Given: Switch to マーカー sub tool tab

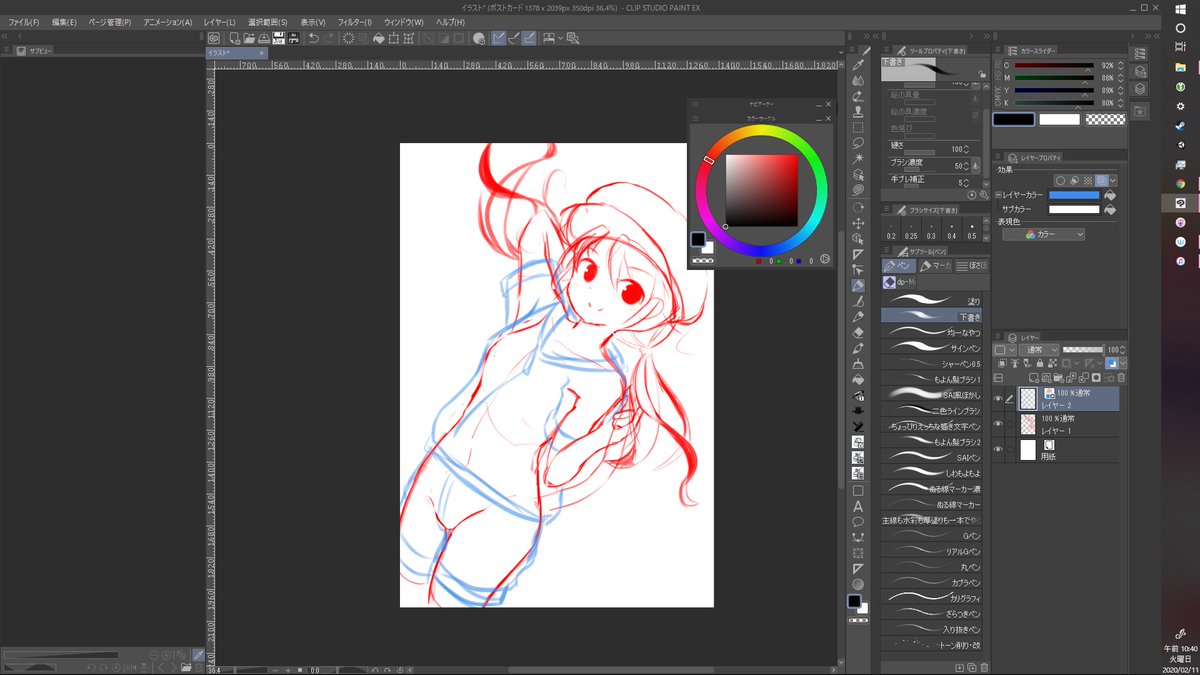Looking at the screenshot, I should [936, 266].
